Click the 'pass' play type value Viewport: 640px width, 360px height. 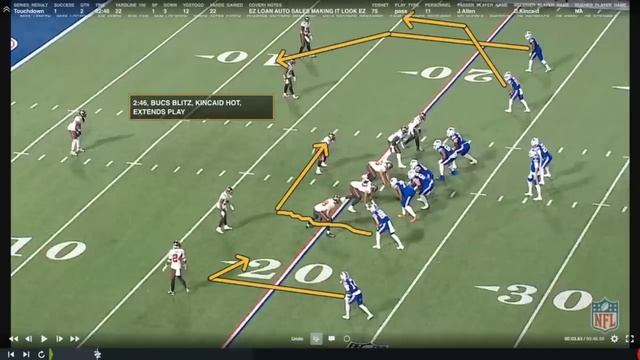[x=400, y=11]
